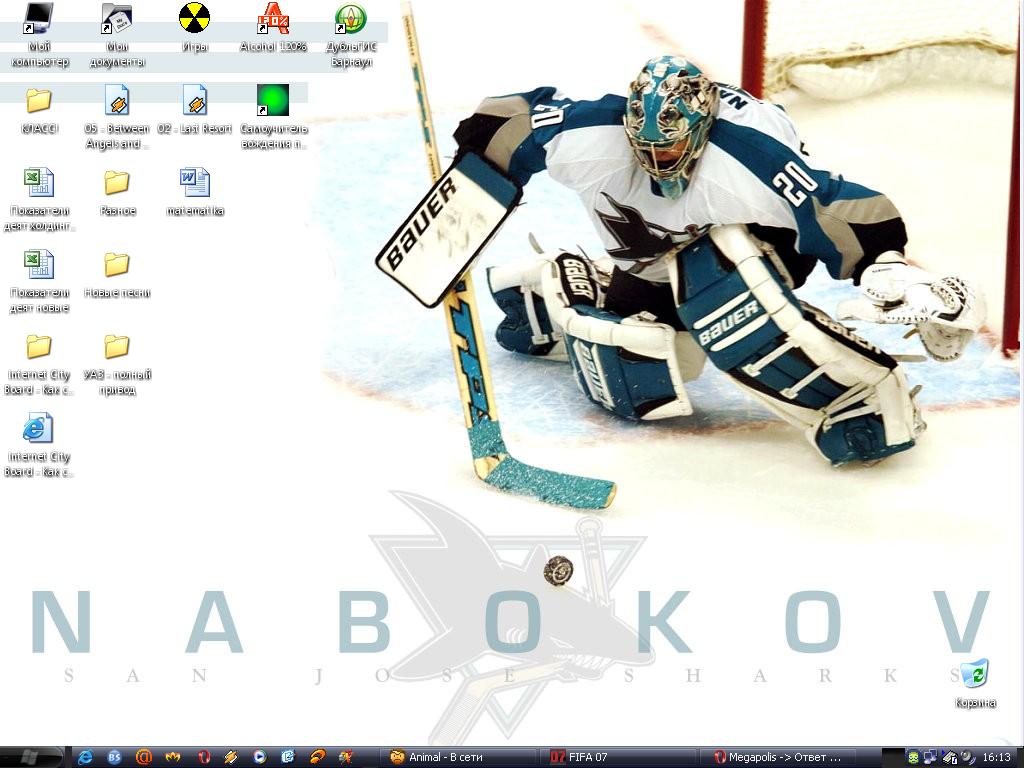Image resolution: width=1024 pixels, height=768 pixels.
Task: Launch Opera from the quick launch bar
Action: [x=203, y=758]
